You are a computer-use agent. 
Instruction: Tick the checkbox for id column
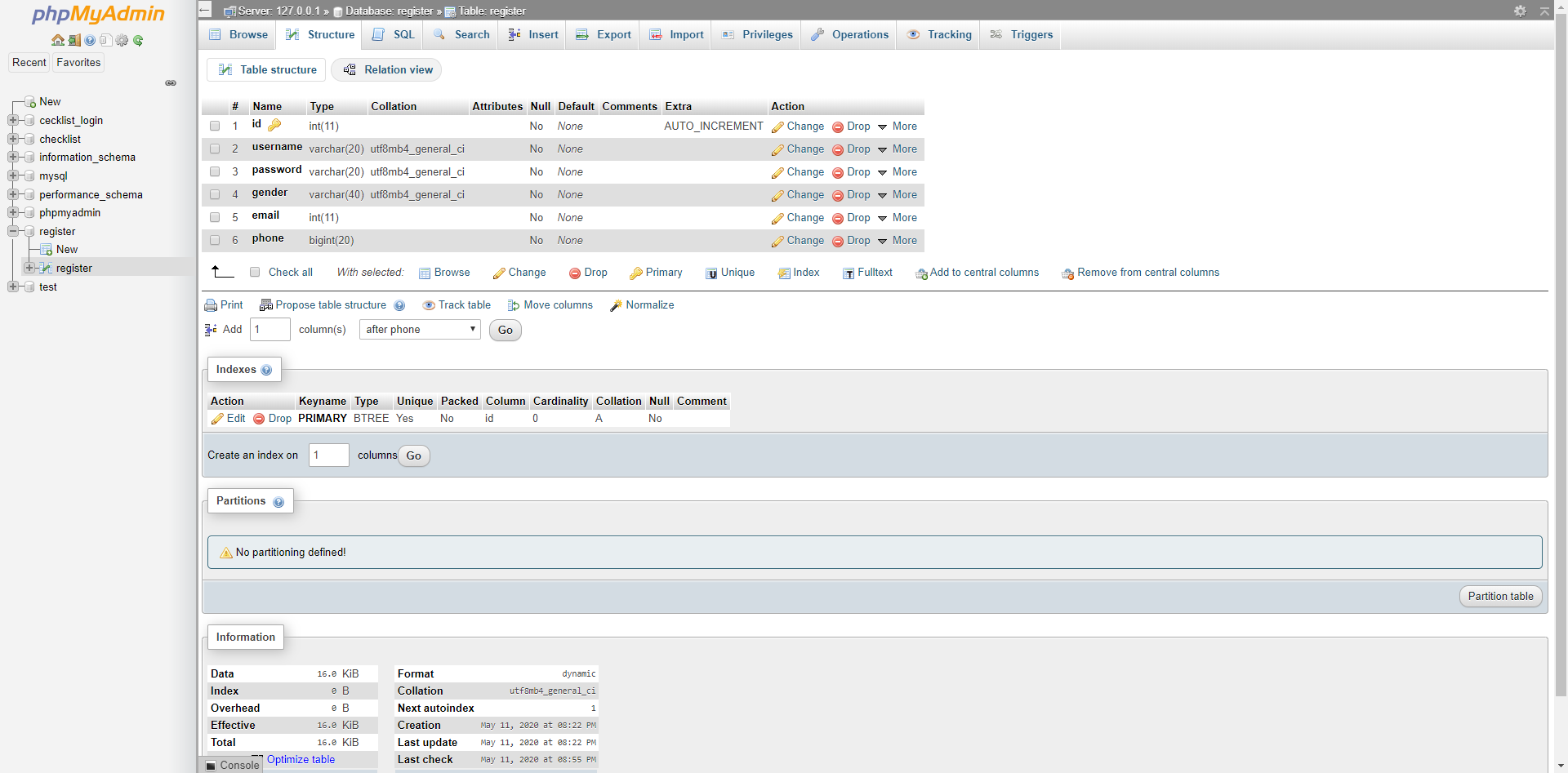click(x=215, y=127)
